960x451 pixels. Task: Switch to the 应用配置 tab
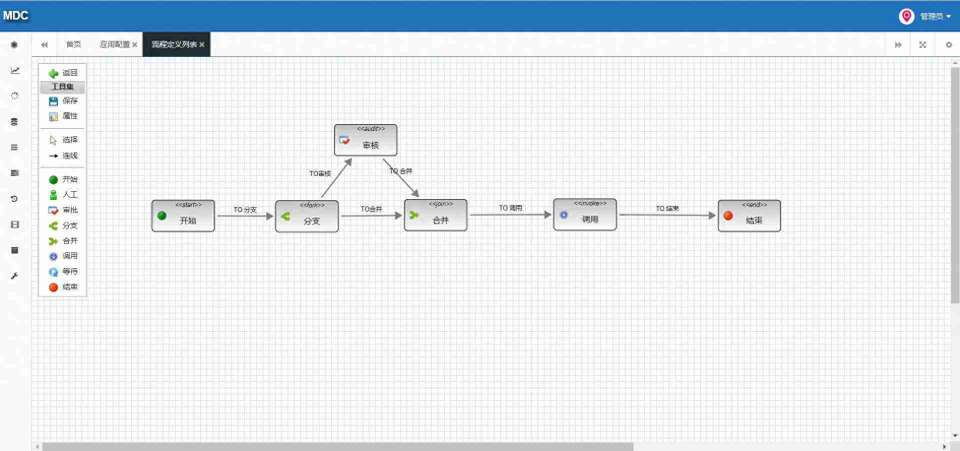[114, 45]
